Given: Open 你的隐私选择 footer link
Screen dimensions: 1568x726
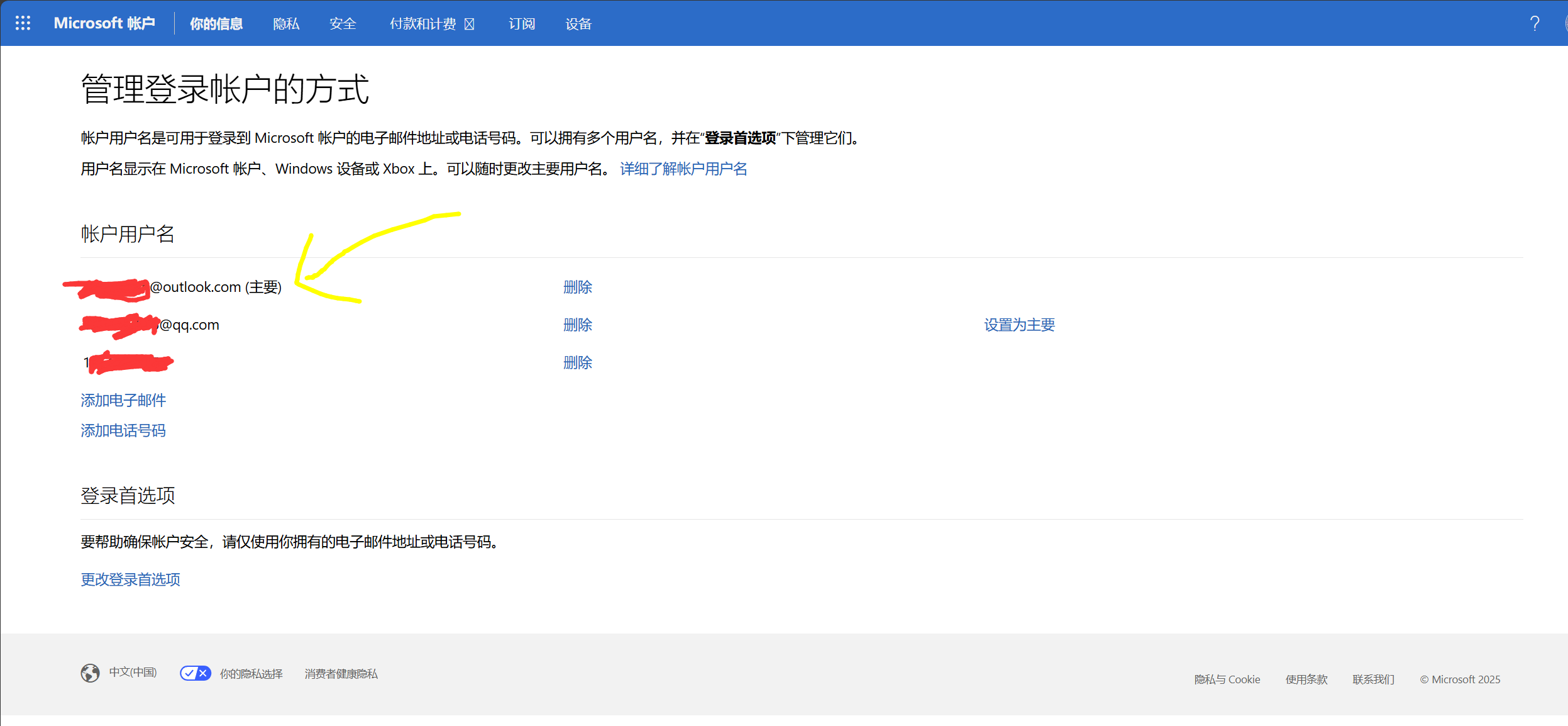Looking at the screenshot, I should [x=251, y=674].
